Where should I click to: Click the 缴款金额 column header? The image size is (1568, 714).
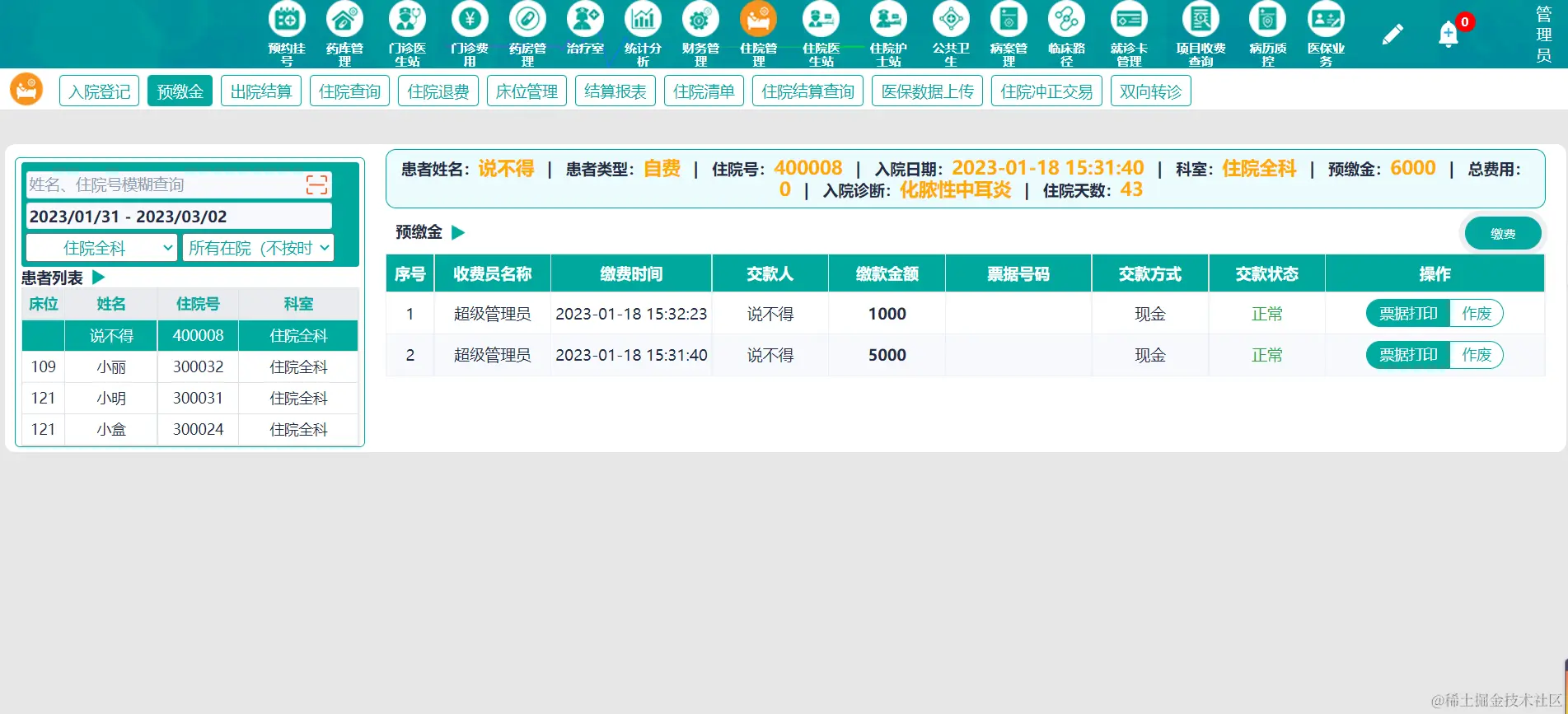[x=887, y=273]
